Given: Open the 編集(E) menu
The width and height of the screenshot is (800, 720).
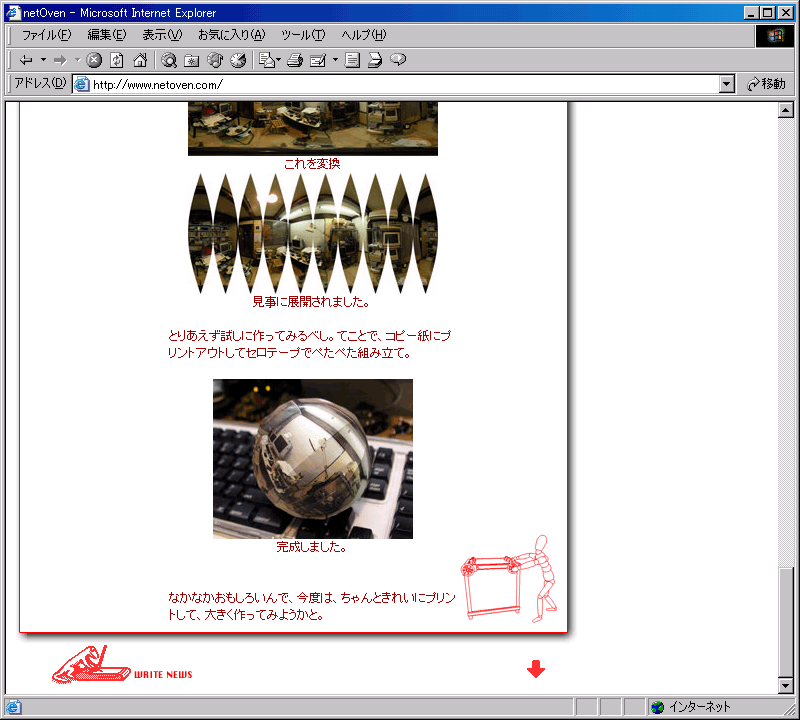Looking at the screenshot, I should click(107, 35).
